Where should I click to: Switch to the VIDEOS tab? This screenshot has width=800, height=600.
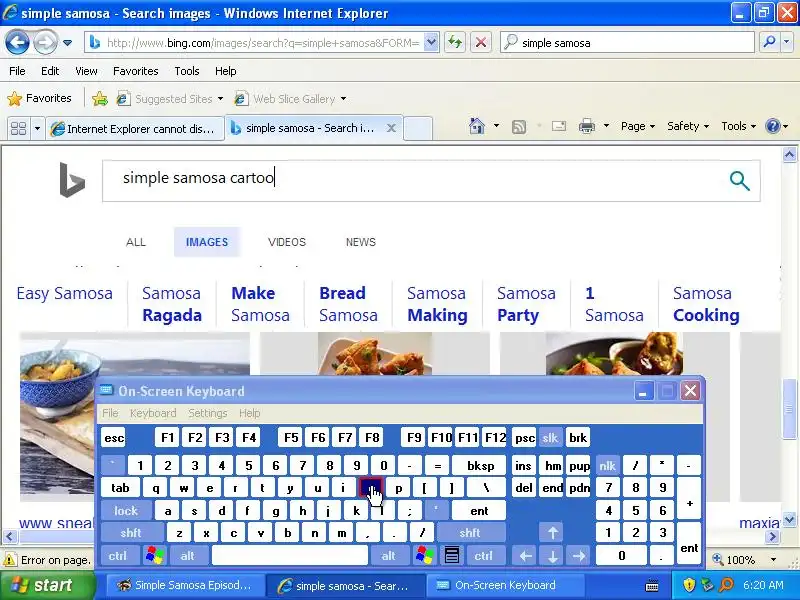287,242
